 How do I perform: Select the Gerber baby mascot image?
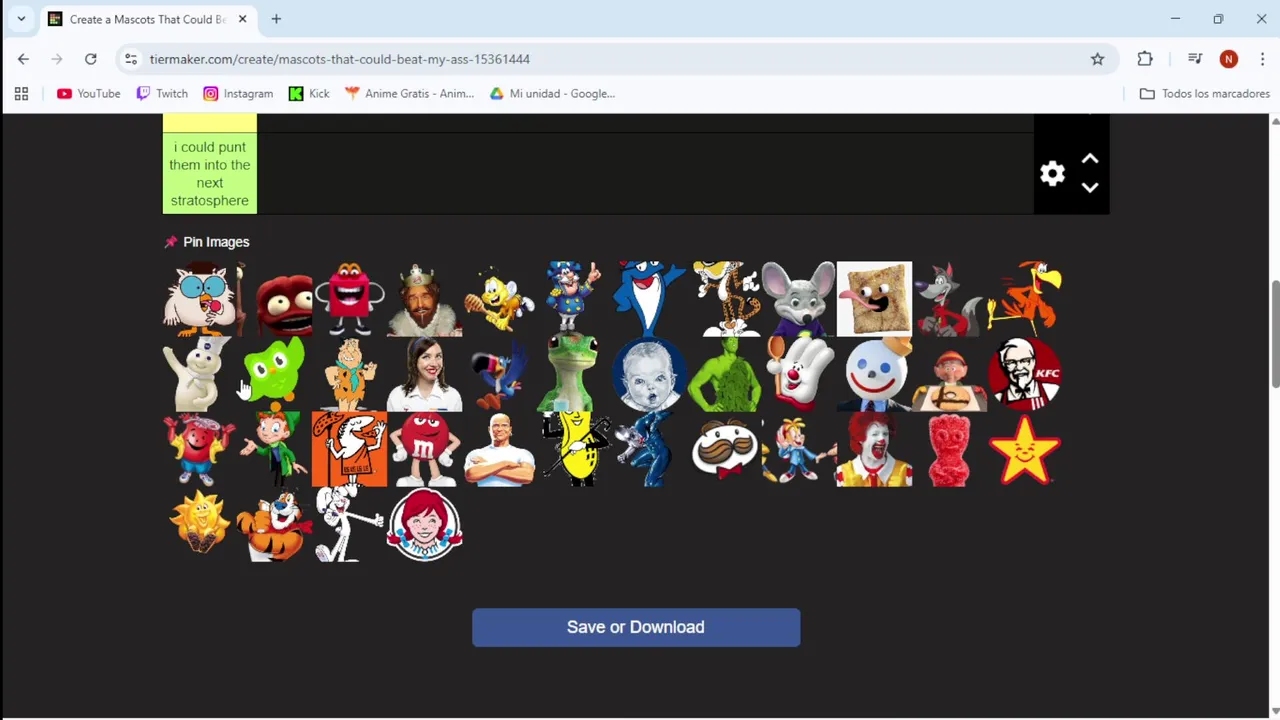pos(650,374)
